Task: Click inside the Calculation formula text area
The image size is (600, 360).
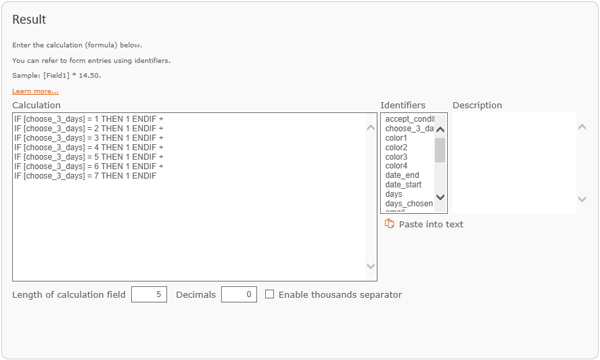Action: pyautogui.click(x=189, y=226)
